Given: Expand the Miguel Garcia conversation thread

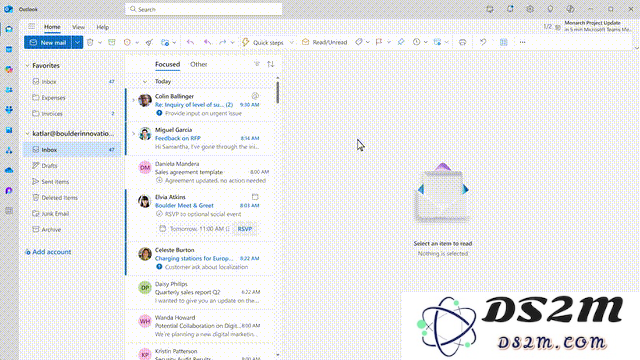Looking at the screenshot, I should click(133, 133).
